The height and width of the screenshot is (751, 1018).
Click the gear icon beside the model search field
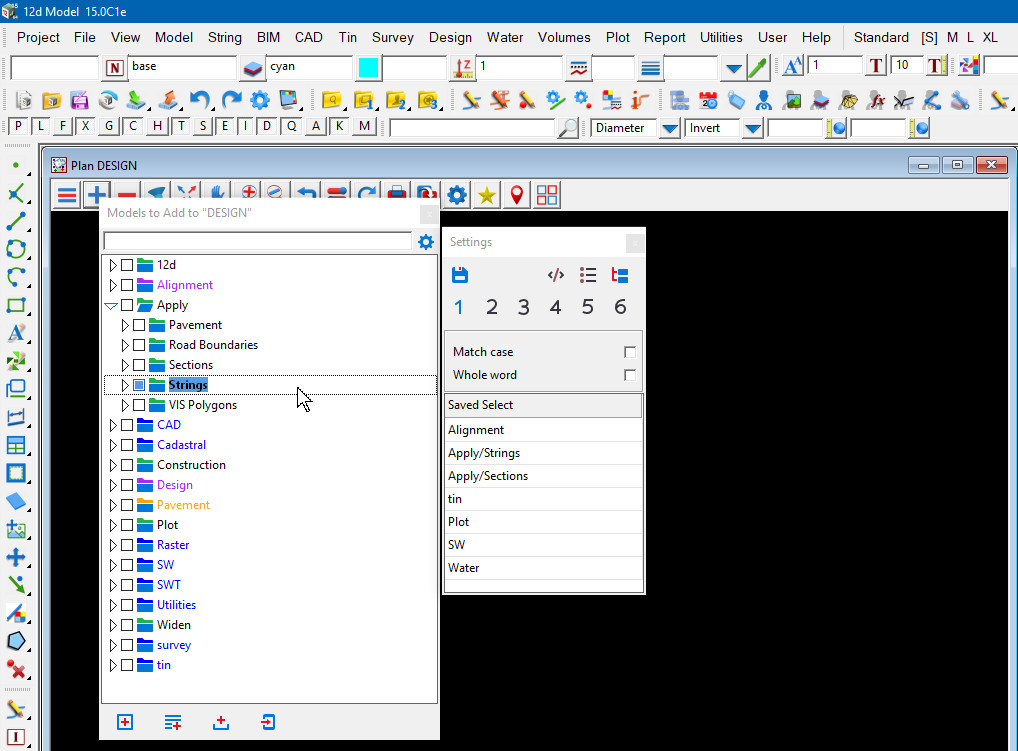(x=426, y=242)
